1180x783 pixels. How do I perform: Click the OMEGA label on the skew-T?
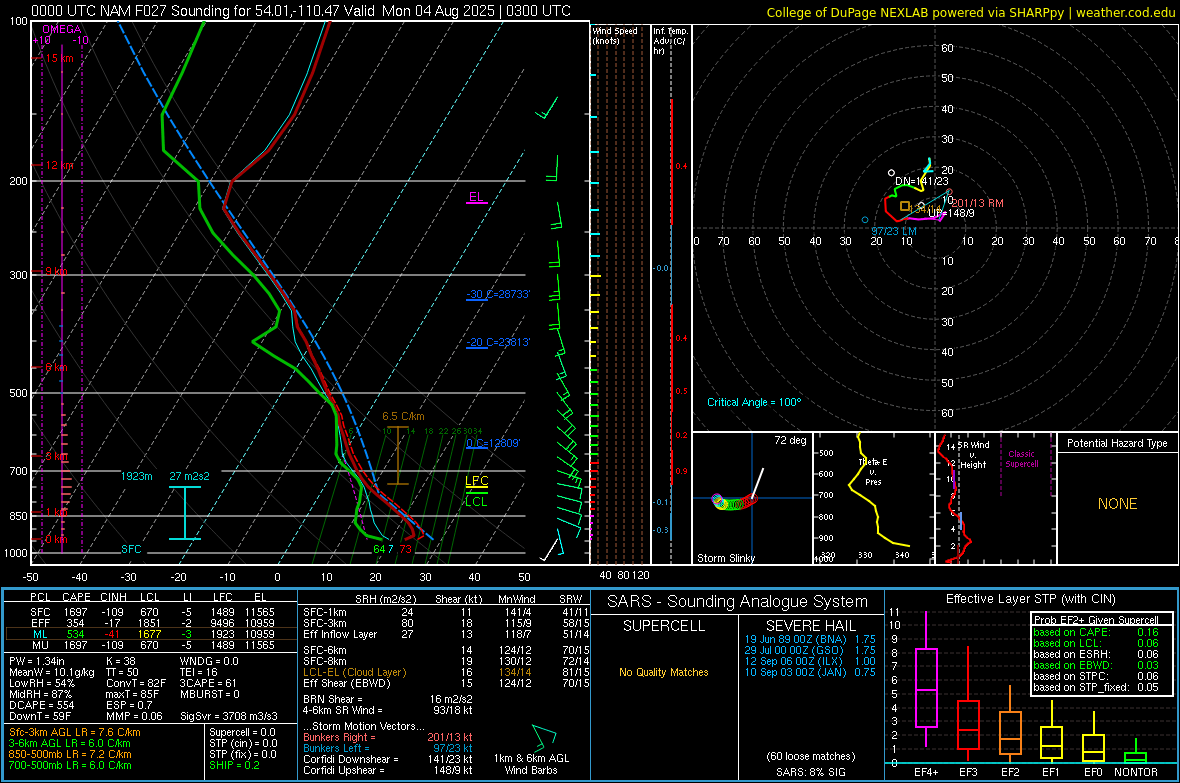click(62, 29)
